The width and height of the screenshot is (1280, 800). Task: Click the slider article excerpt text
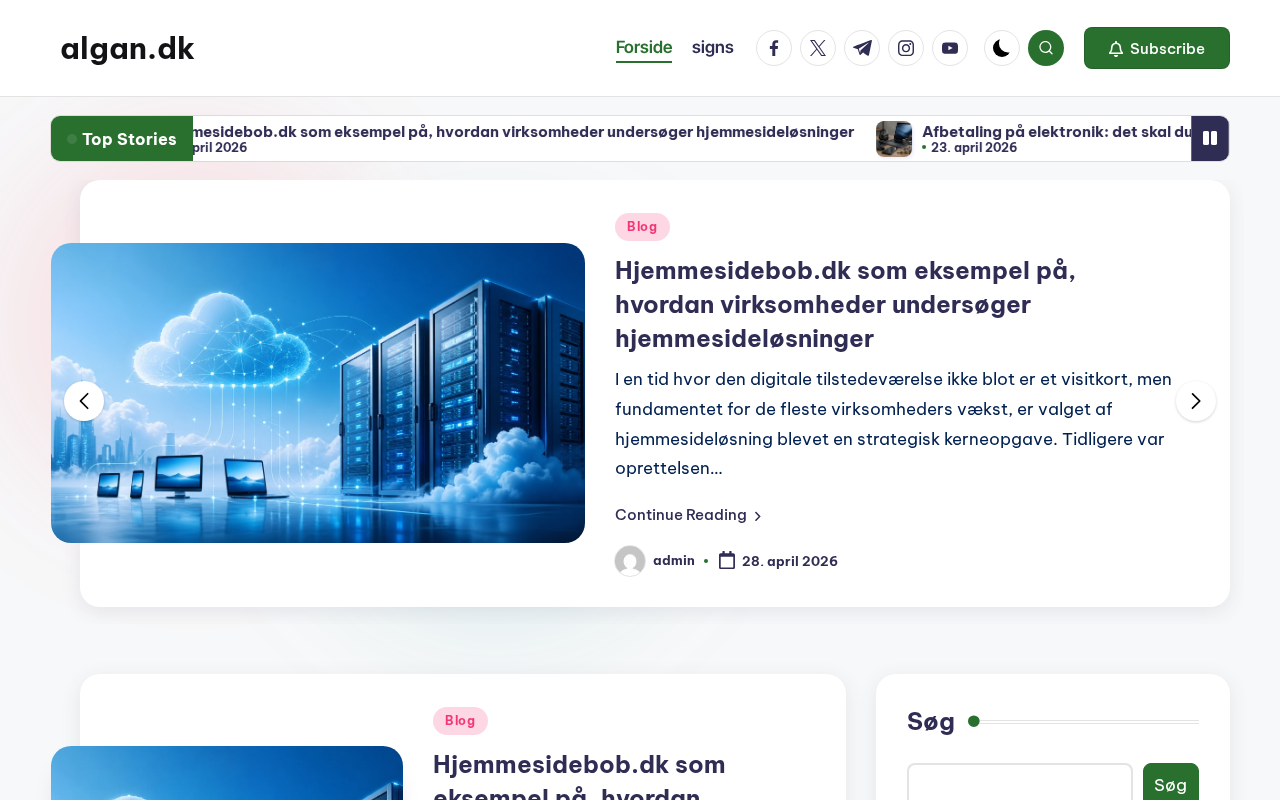[894, 424]
